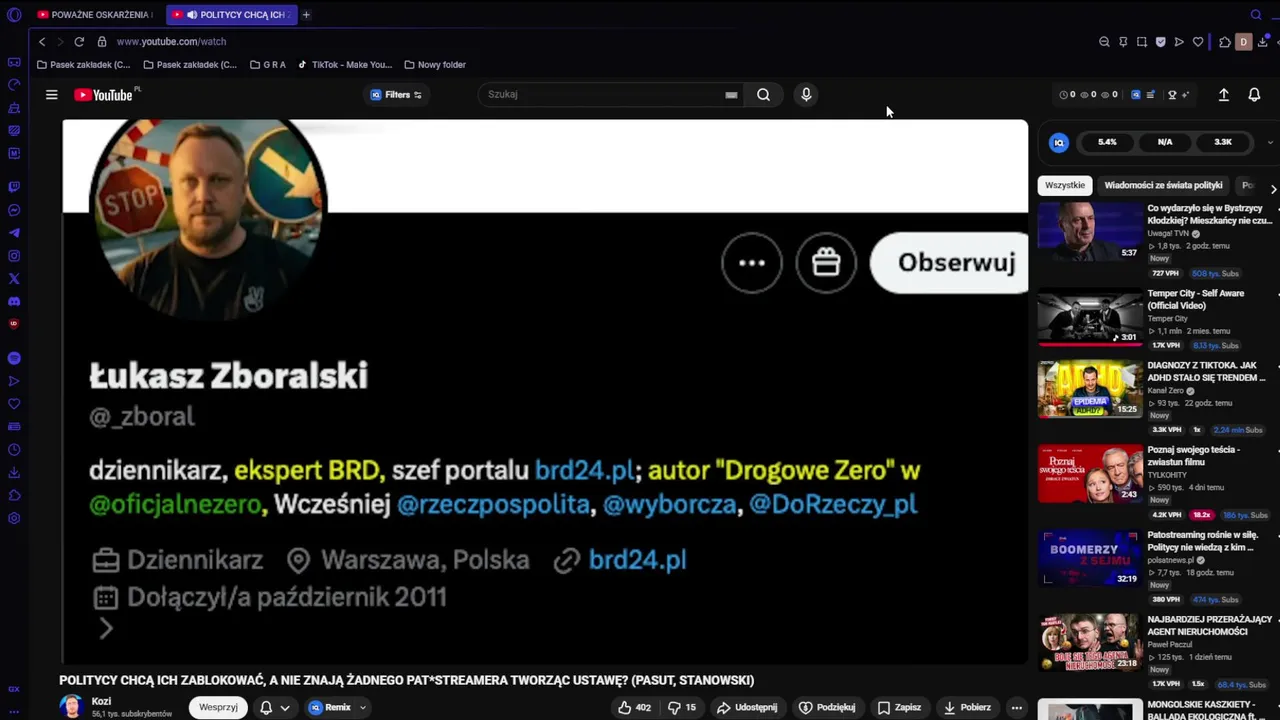Screen dimensions: 1280x720
Task: Select the POLITYCY CHCĄ ICH browser tab
Action: [231, 14]
